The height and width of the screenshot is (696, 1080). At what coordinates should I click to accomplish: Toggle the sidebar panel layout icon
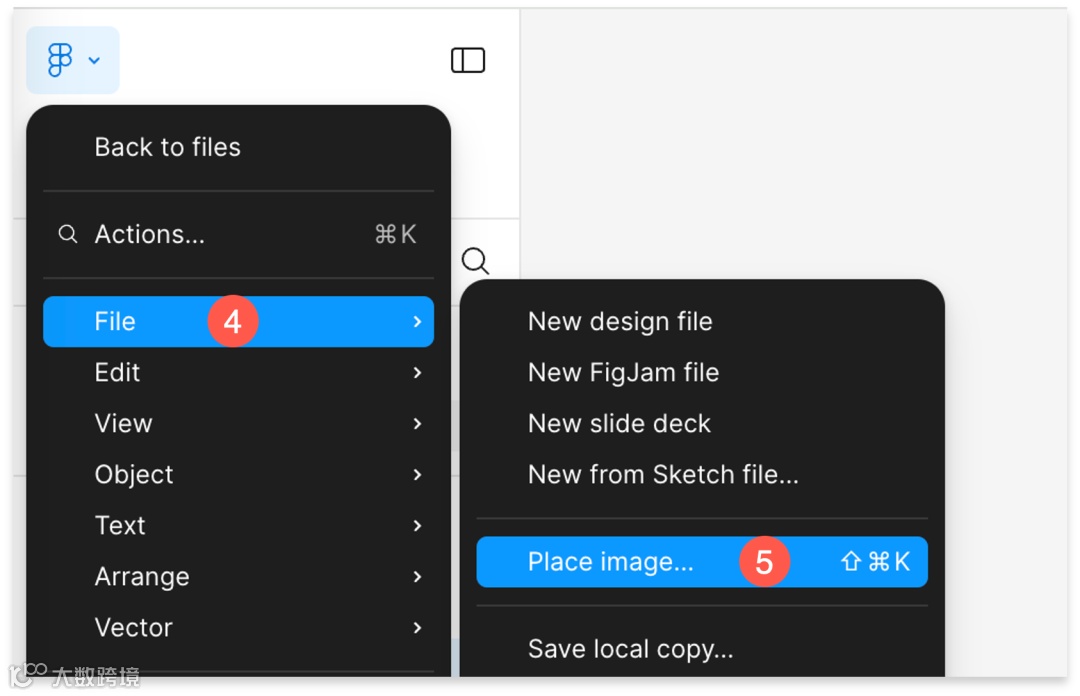point(468,60)
